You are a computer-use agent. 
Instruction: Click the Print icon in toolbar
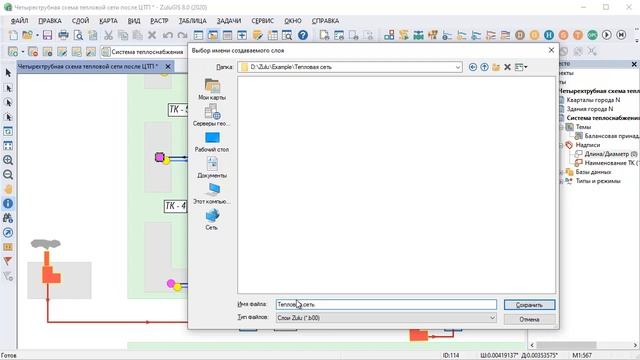point(63,35)
